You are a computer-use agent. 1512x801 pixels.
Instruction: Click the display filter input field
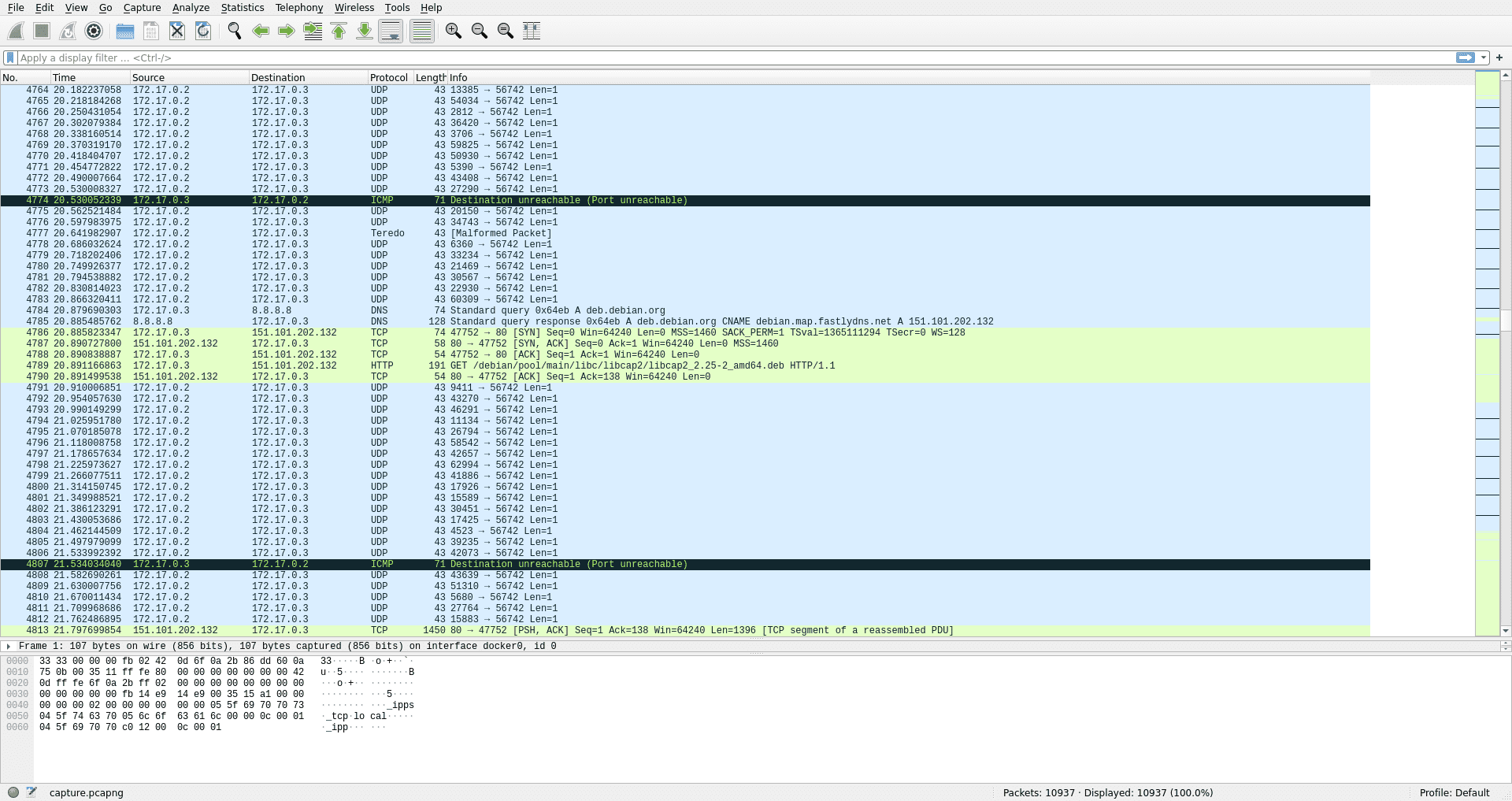point(709,57)
